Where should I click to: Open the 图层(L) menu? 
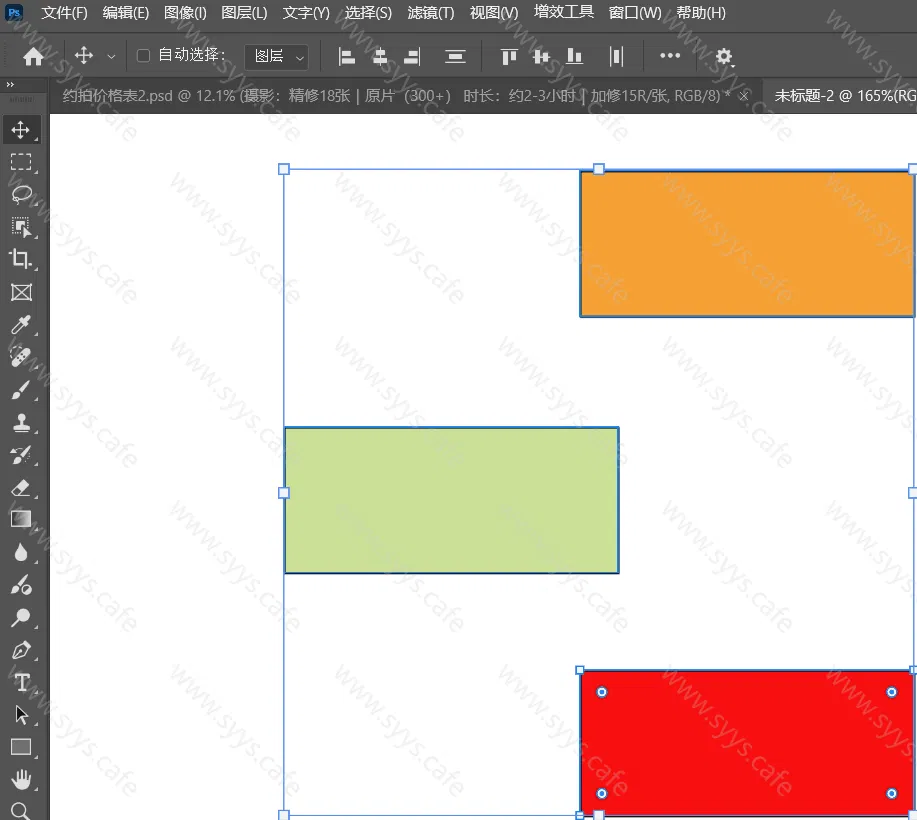pos(244,12)
